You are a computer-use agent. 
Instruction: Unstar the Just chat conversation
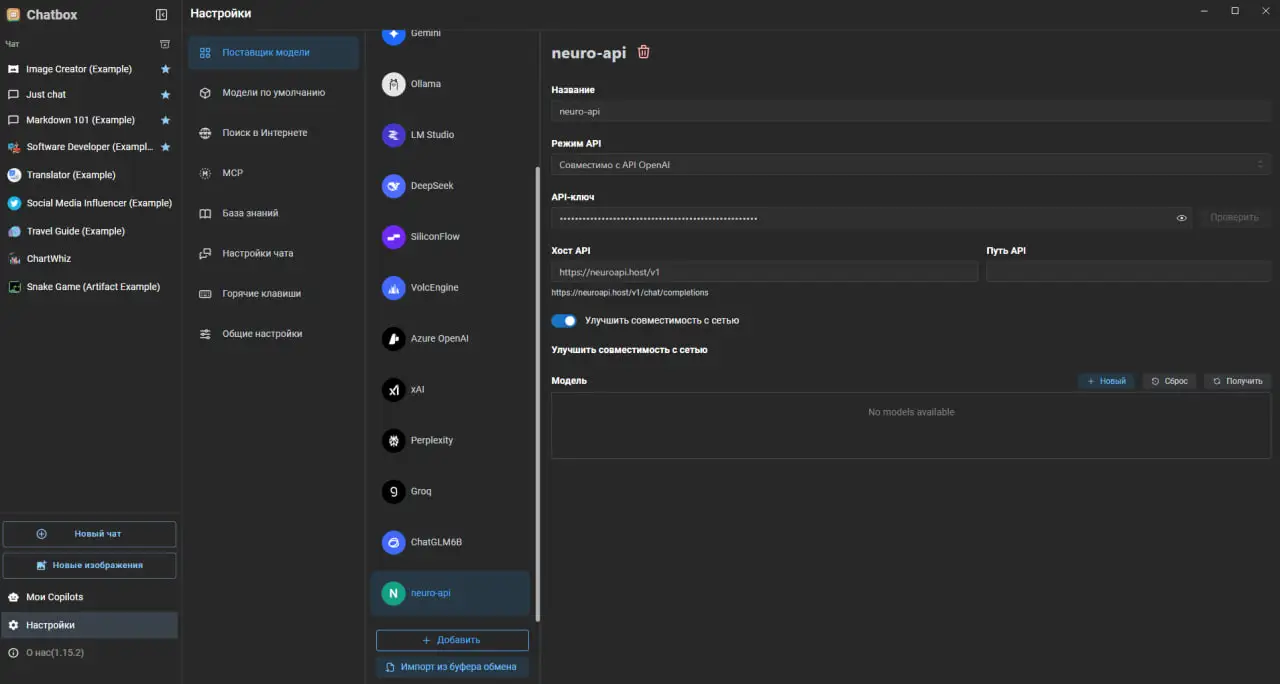pyautogui.click(x=166, y=95)
